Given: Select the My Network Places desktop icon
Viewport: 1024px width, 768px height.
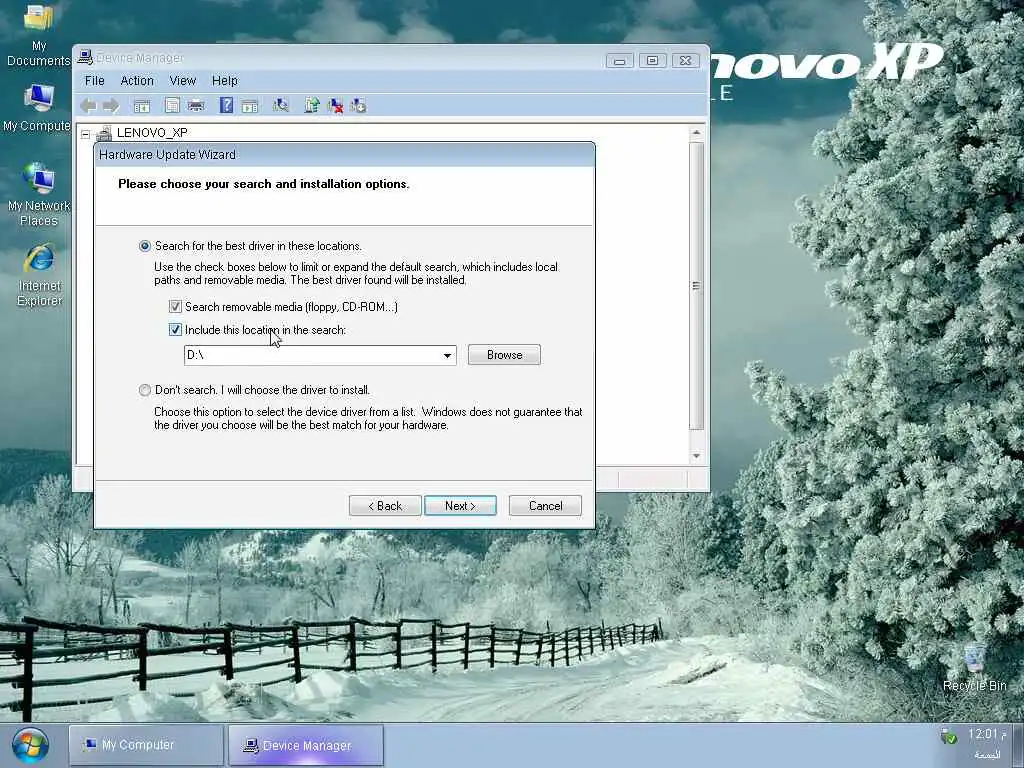Looking at the screenshot, I should (x=39, y=195).
